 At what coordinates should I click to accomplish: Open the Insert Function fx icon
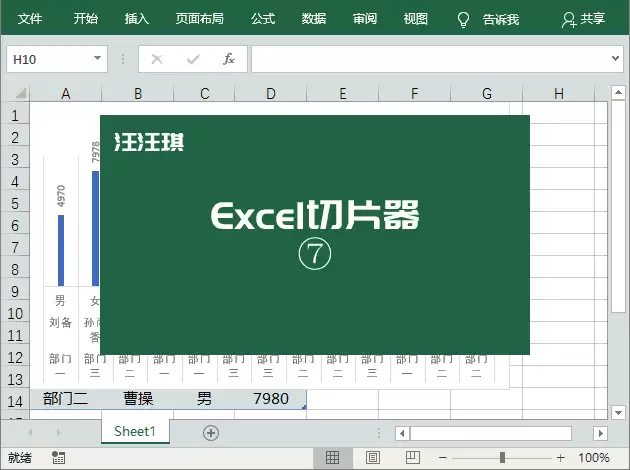point(229,59)
